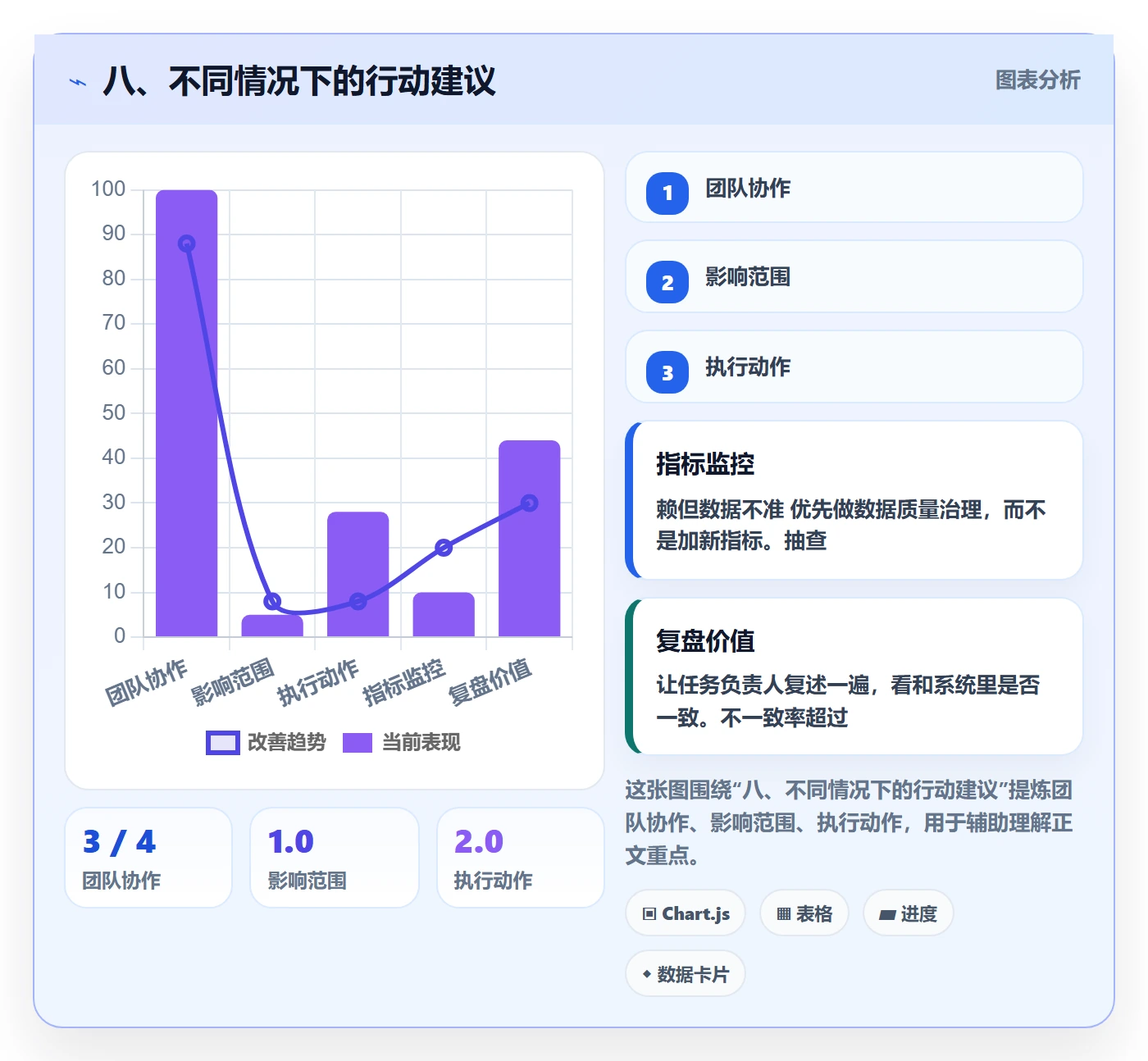Click the trend line point above 影响范围
Viewport: 1148px width, 1061px height.
[x=272, y=601]
